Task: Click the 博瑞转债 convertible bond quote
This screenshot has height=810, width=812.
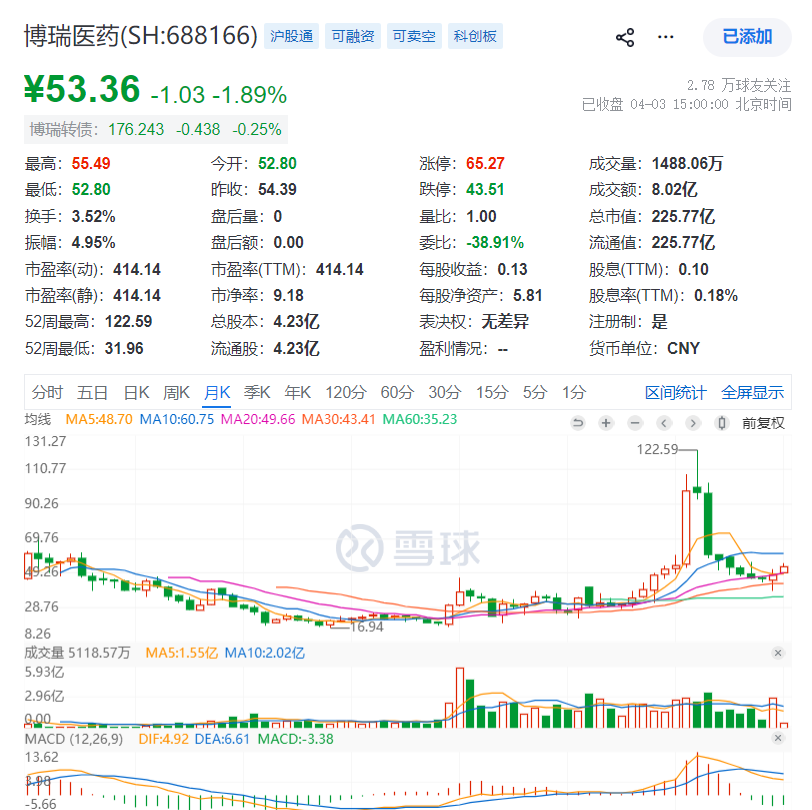Action: coord(155,129)
